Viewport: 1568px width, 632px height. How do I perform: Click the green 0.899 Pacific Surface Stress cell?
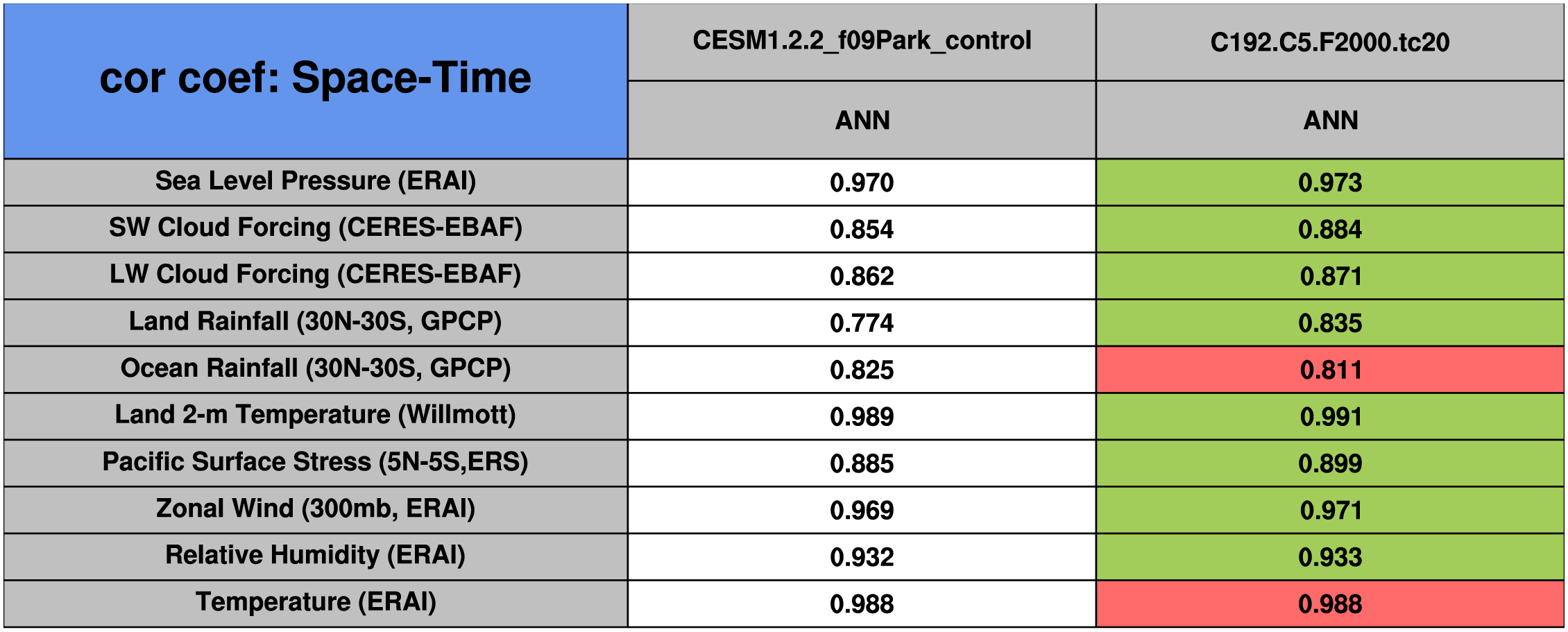click(x=1329, y=463)
